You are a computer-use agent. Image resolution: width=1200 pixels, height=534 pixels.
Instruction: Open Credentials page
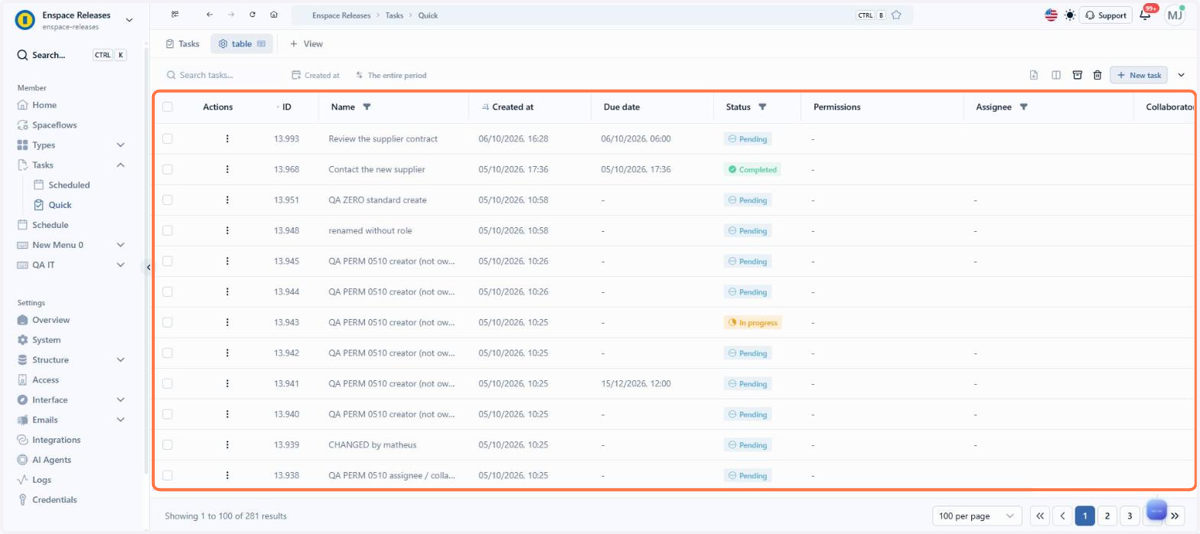click(54, 500)
